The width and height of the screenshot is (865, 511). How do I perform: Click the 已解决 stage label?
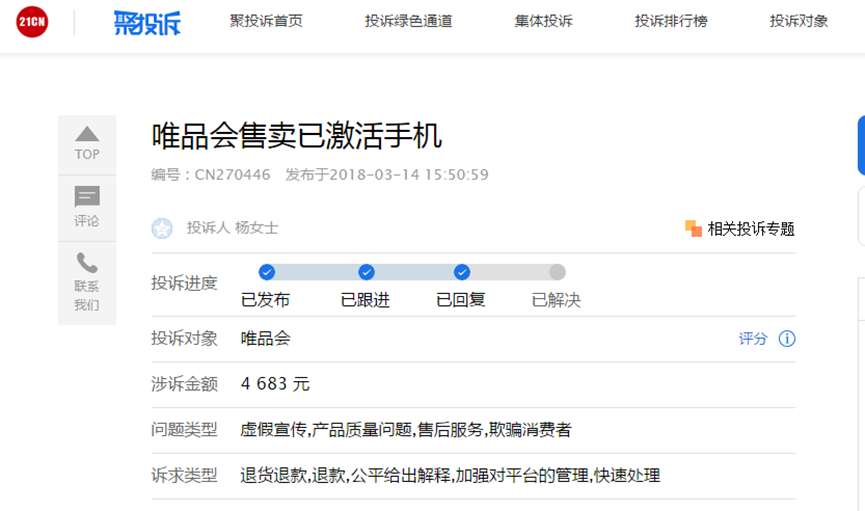[x=556, y=300]
